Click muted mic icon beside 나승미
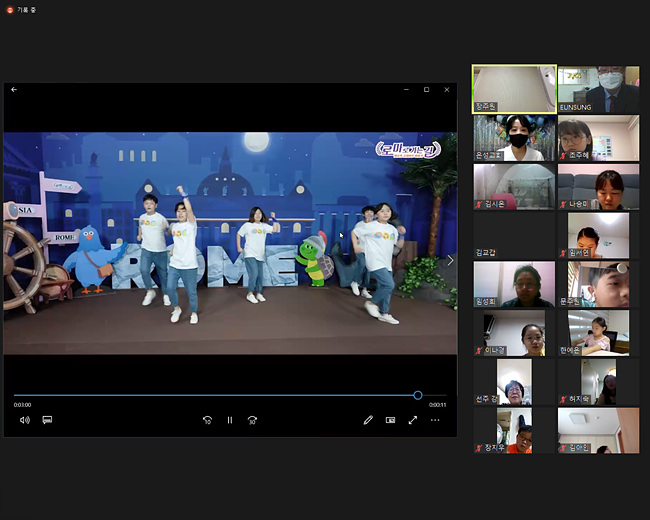 (x=563, y=204)
